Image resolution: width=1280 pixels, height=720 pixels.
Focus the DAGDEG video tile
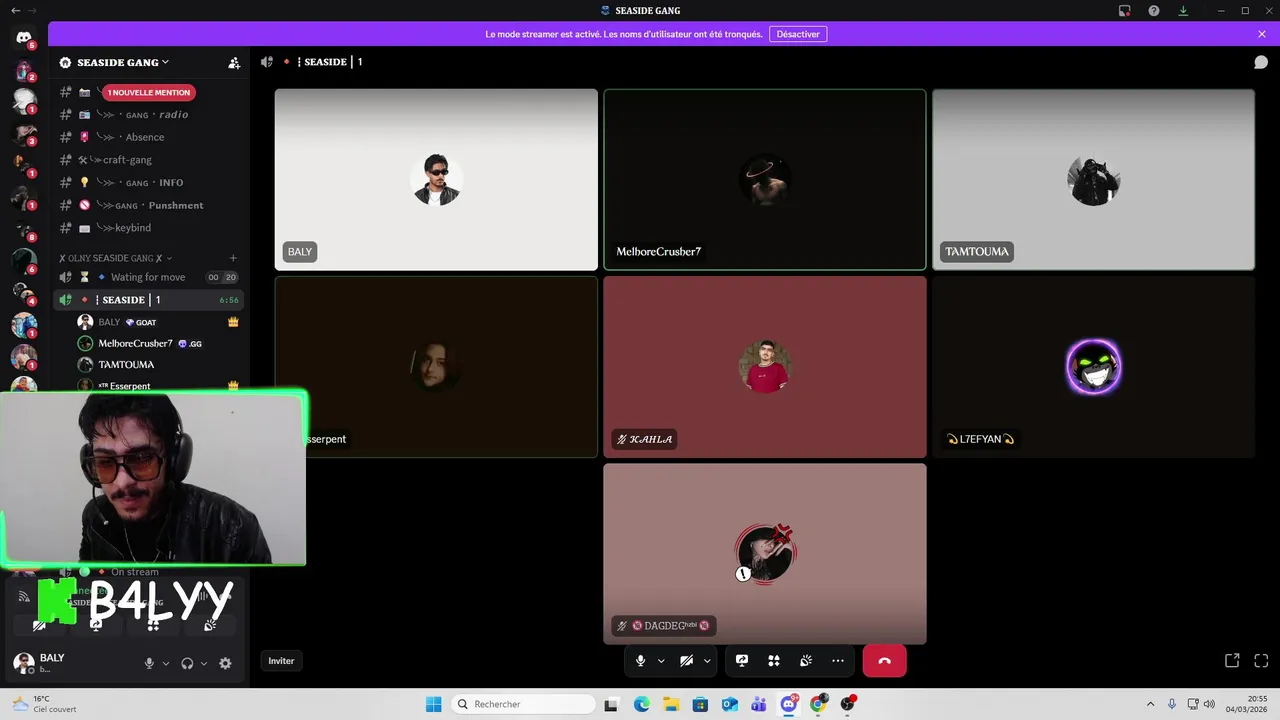765,554
